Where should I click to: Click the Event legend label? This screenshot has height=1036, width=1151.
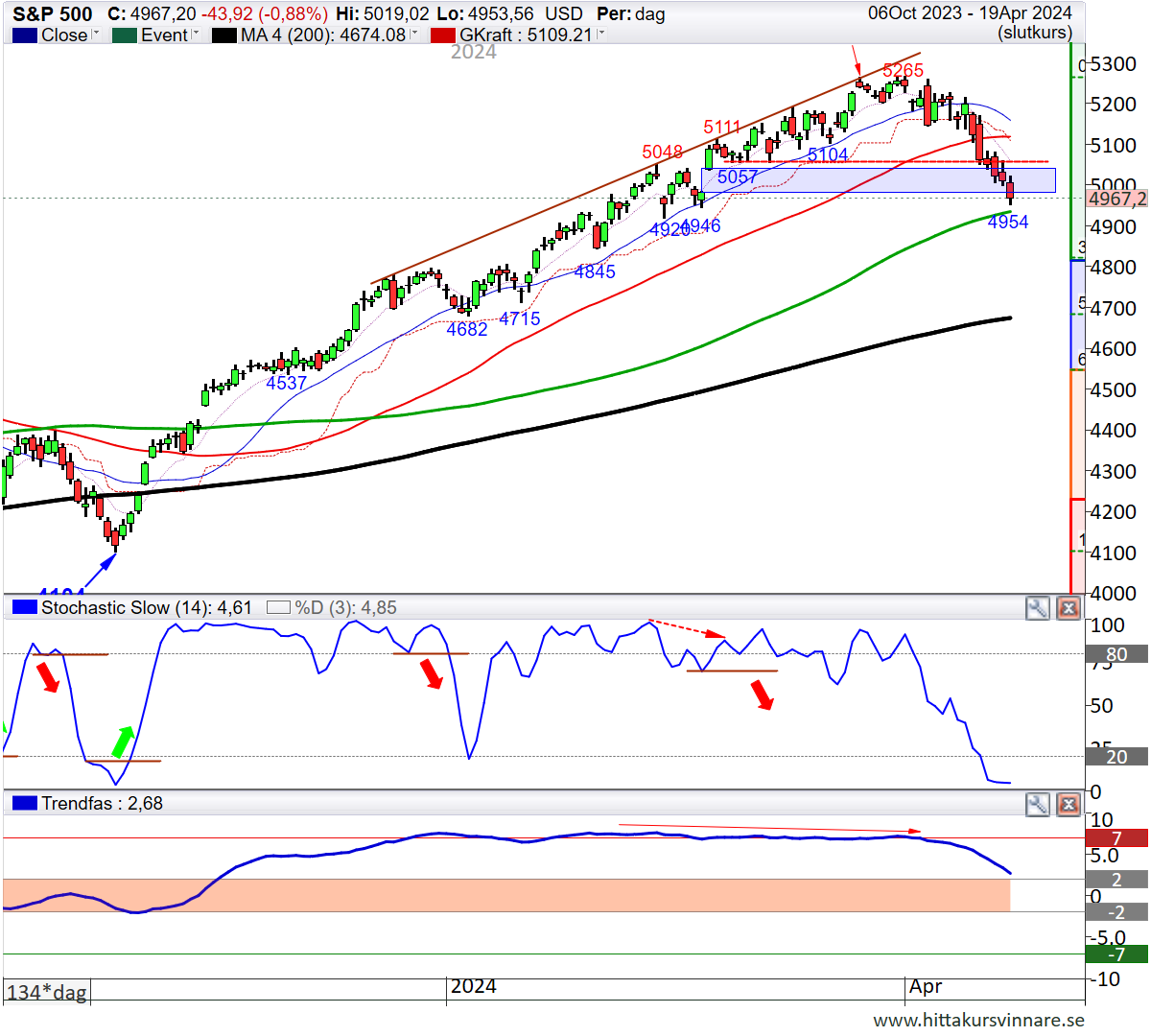tap(164, 35)
